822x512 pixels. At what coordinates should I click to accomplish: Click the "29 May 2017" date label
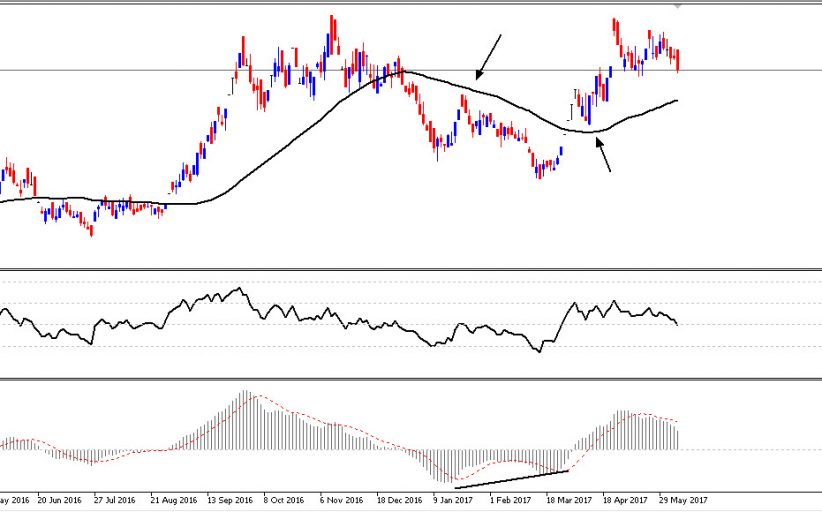683,500
